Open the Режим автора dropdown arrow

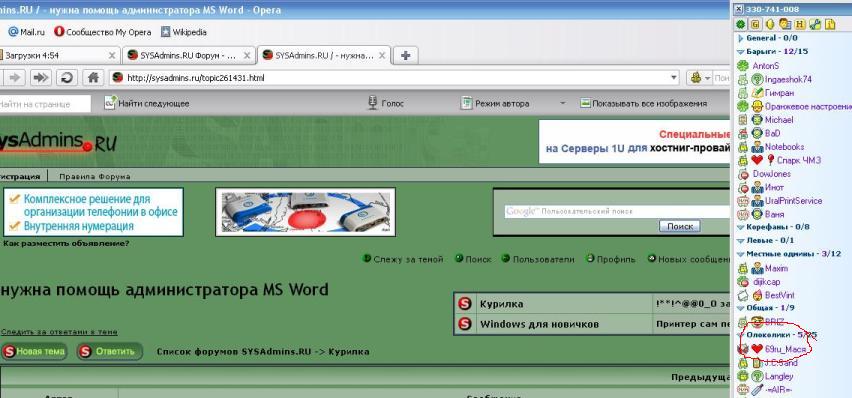(x=563, y=103)
